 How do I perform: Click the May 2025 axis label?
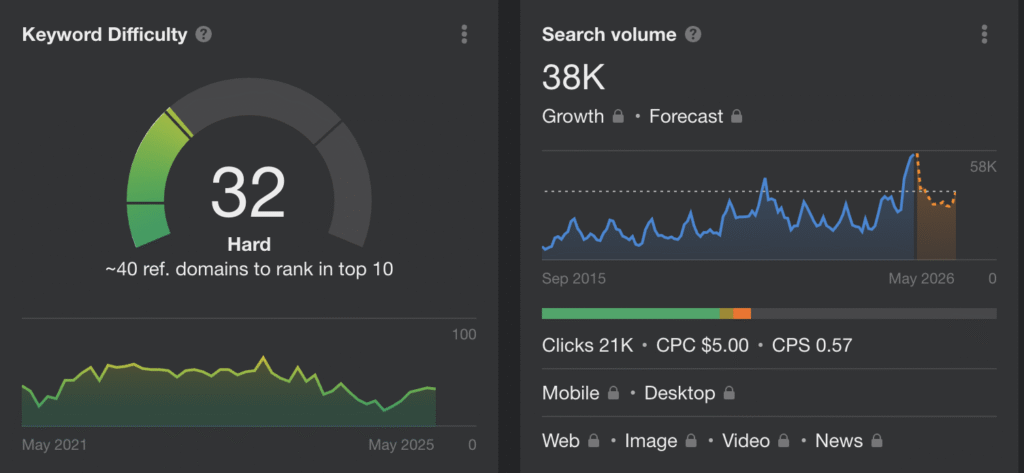[x=401, y=445]
